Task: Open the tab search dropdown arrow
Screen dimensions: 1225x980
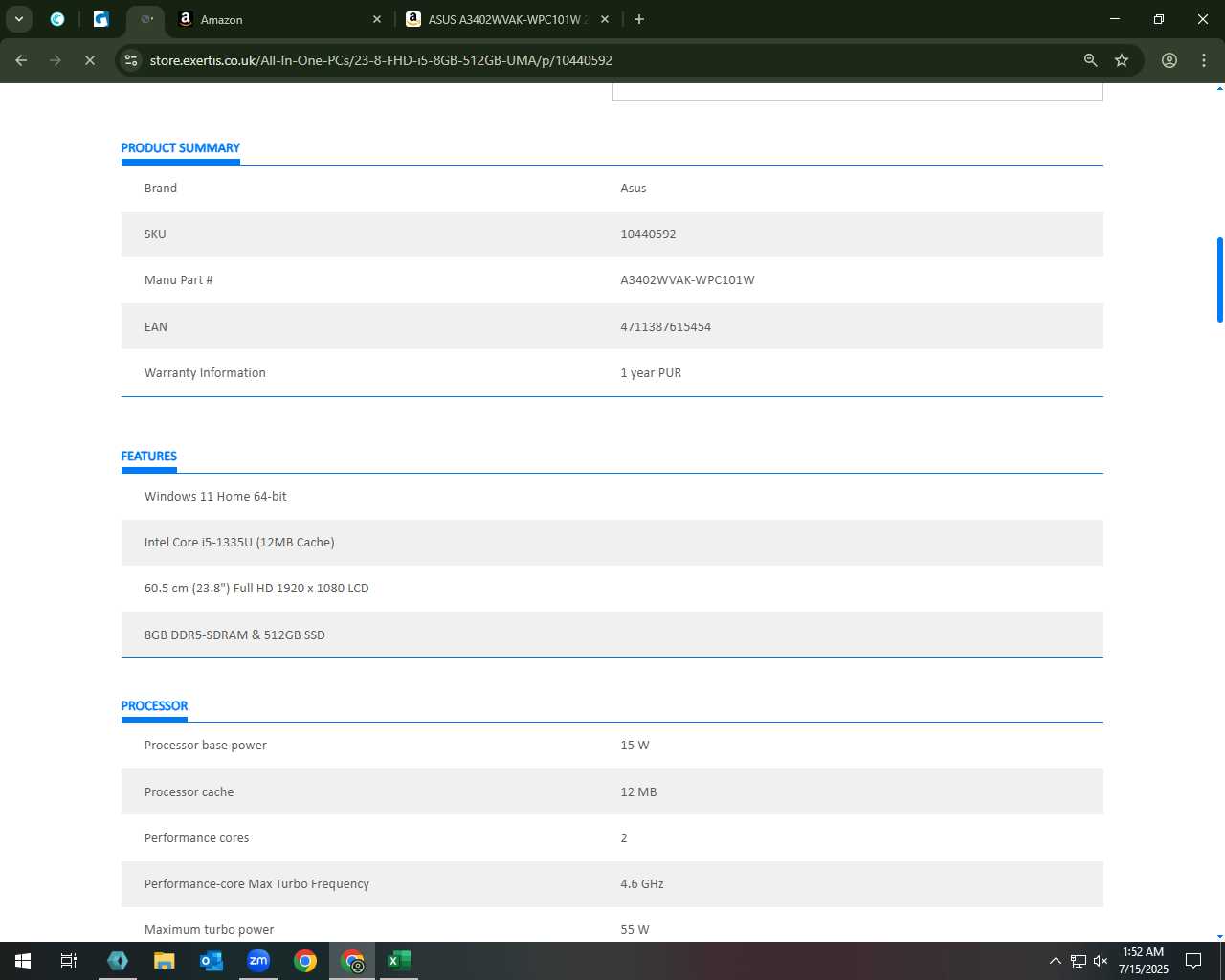Action: tap(19, 19)
